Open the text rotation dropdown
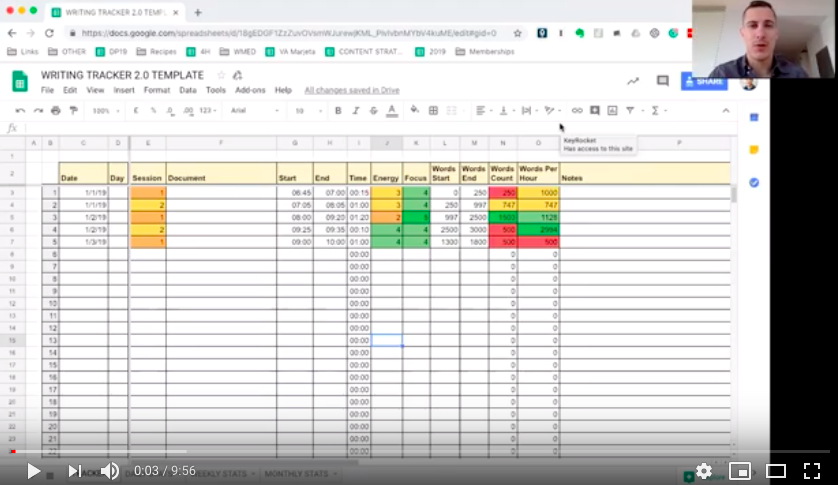This screenshot has width=838, height=485. point(552,111)
